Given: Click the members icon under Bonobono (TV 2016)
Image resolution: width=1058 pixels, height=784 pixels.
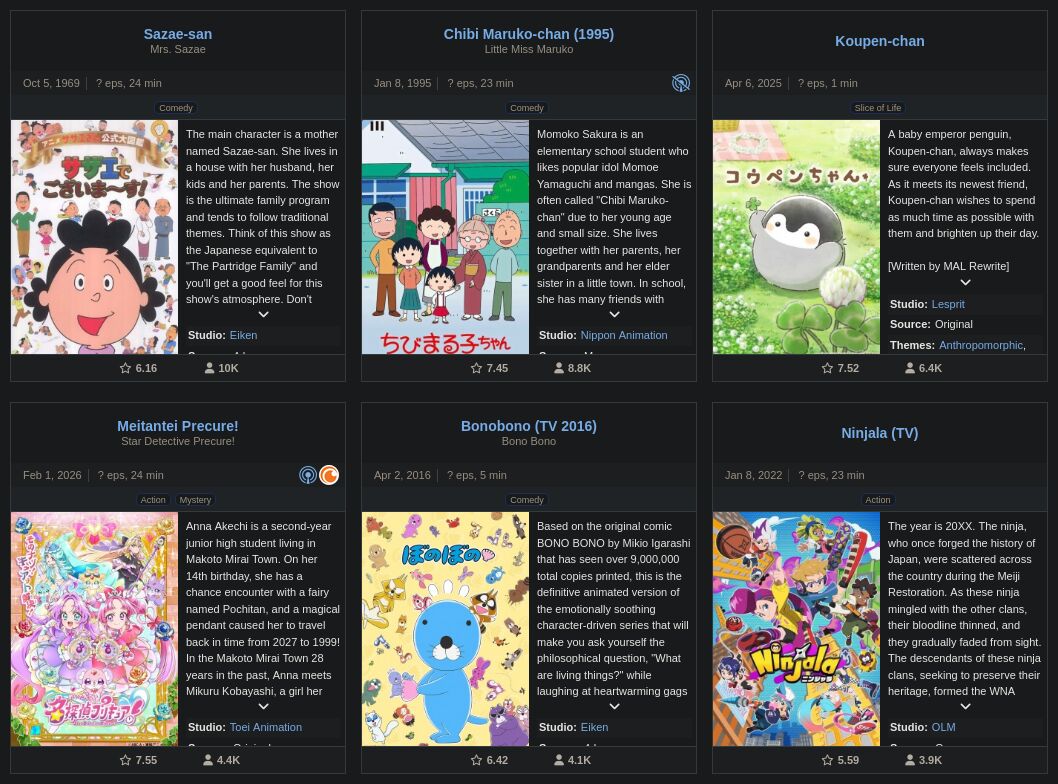Looking at the screenshot, I should point(559,760).
